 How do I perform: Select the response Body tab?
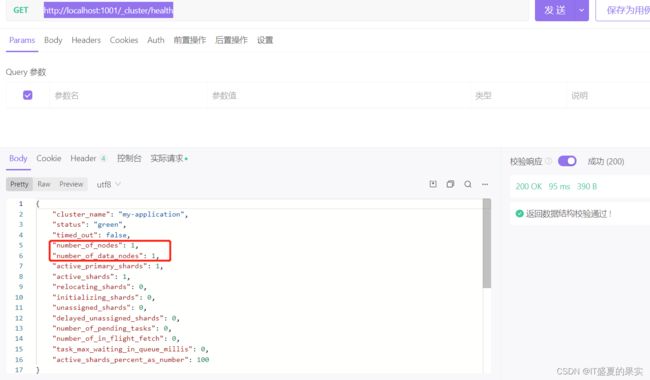[x=18, y=158]
